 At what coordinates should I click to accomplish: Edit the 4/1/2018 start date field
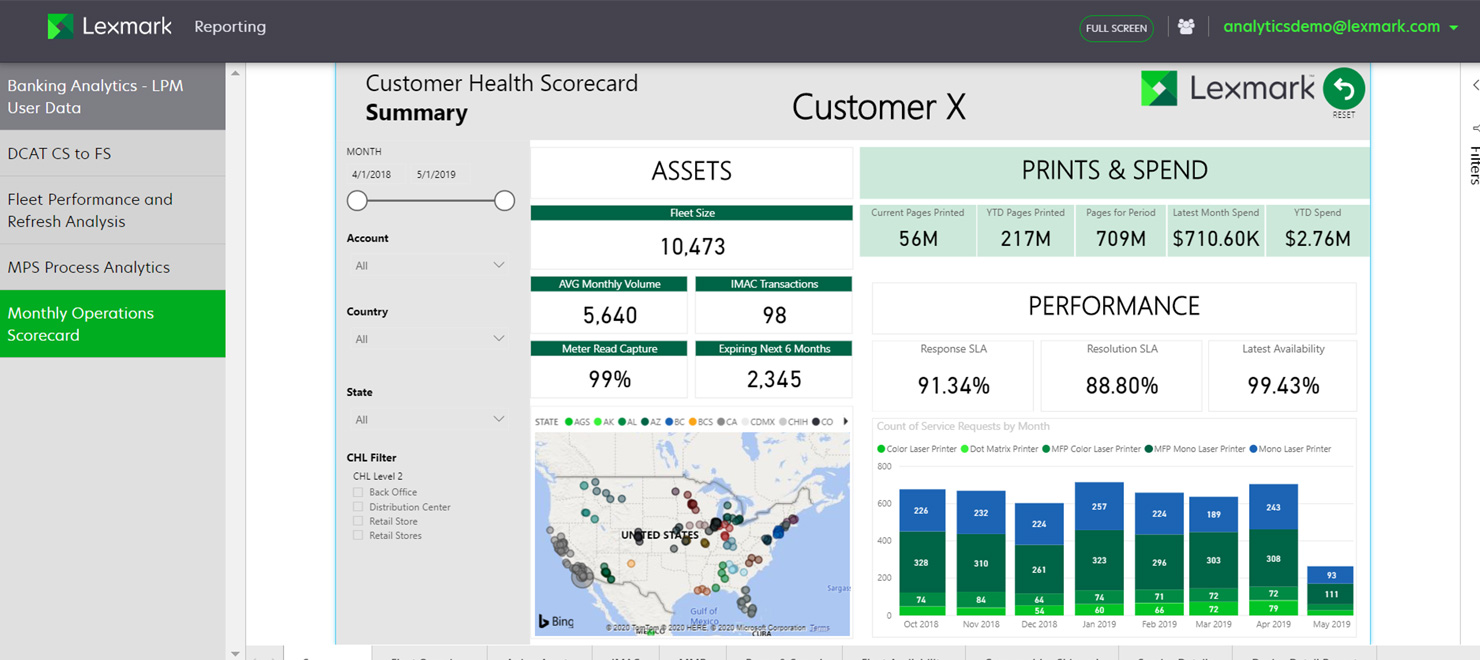(372, 175)
